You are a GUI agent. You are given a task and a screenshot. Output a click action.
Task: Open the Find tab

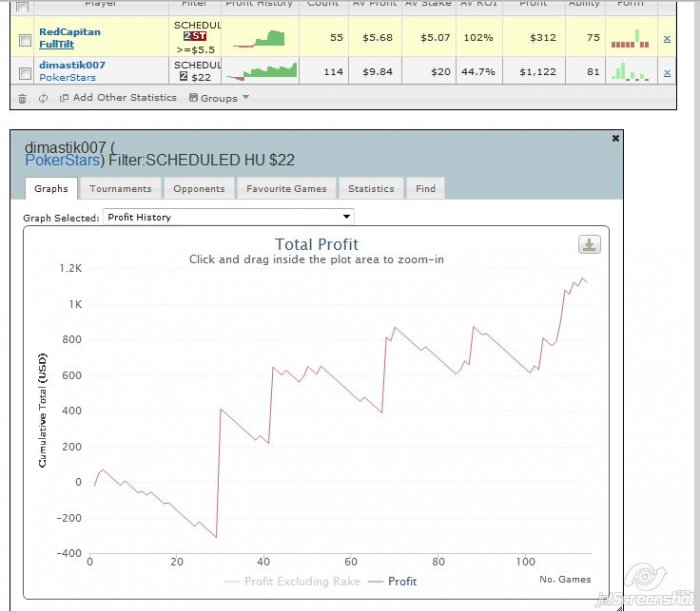[x=425, y=188]
